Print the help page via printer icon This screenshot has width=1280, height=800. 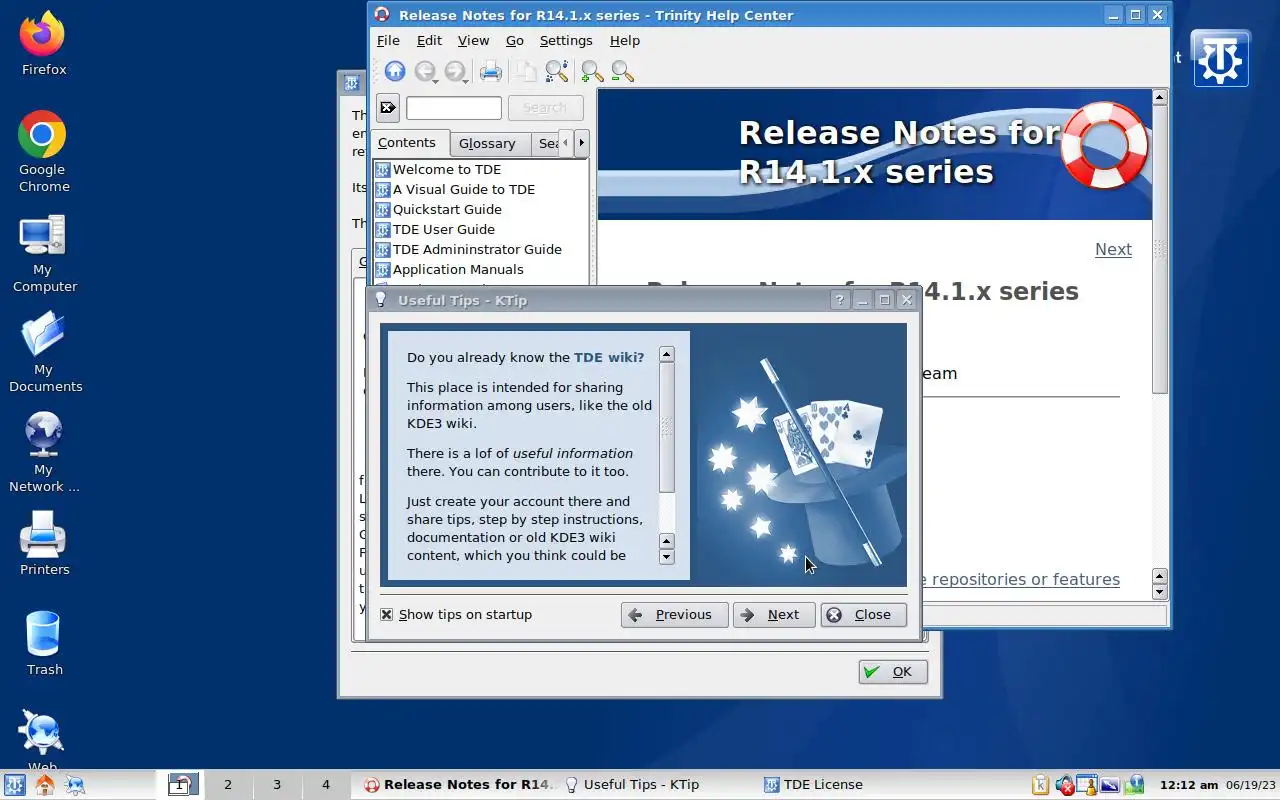click(x=490, y=71)
